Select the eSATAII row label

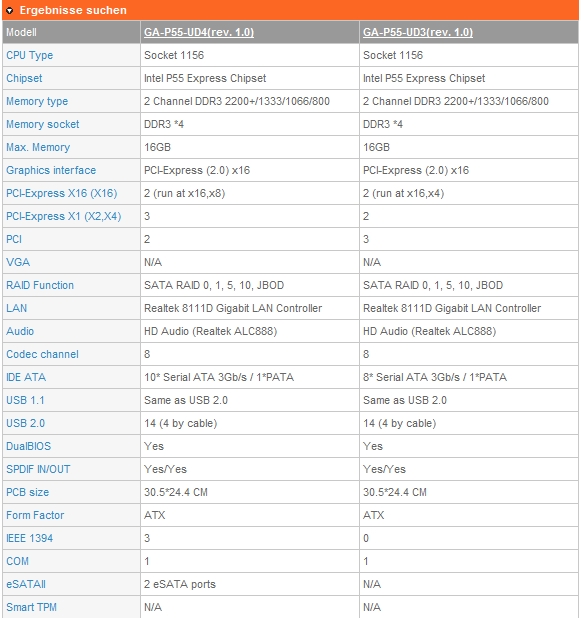pyautogui.click(x=26, y=584)
